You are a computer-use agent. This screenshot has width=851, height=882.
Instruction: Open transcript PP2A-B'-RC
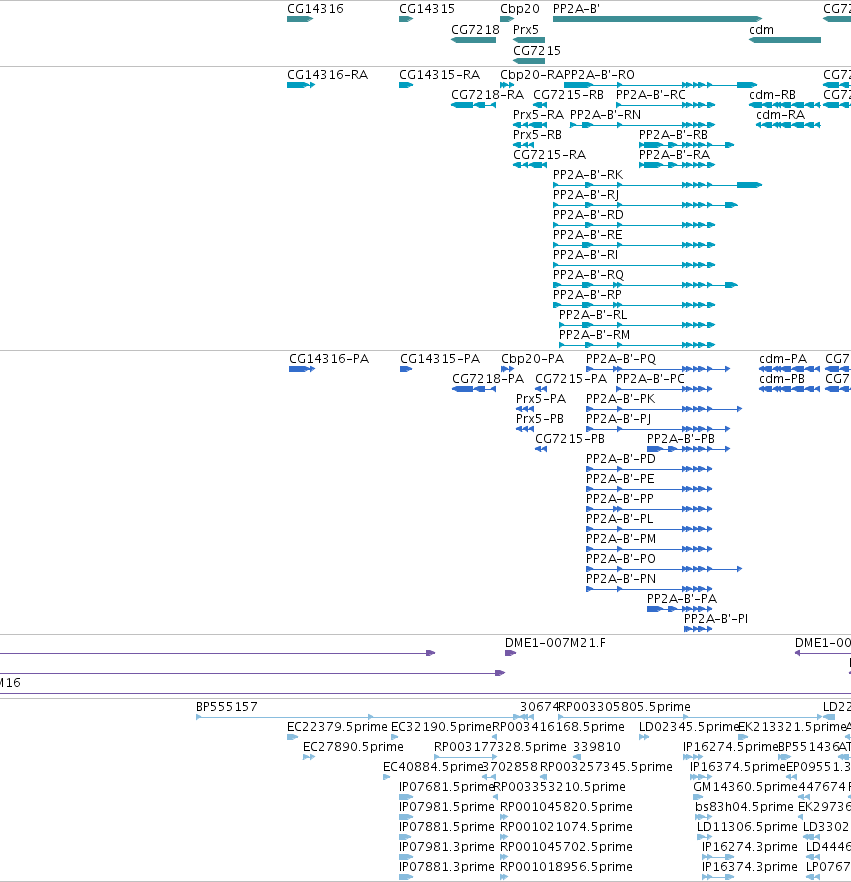pos(651,94)
